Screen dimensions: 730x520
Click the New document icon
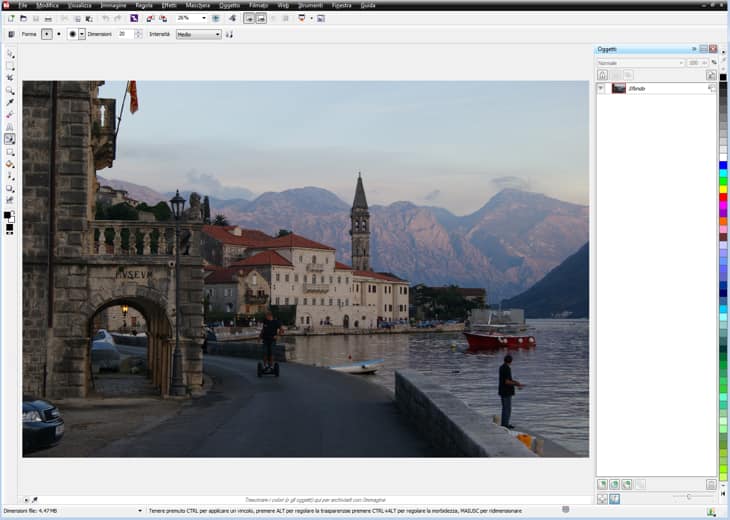click(10, 18)
